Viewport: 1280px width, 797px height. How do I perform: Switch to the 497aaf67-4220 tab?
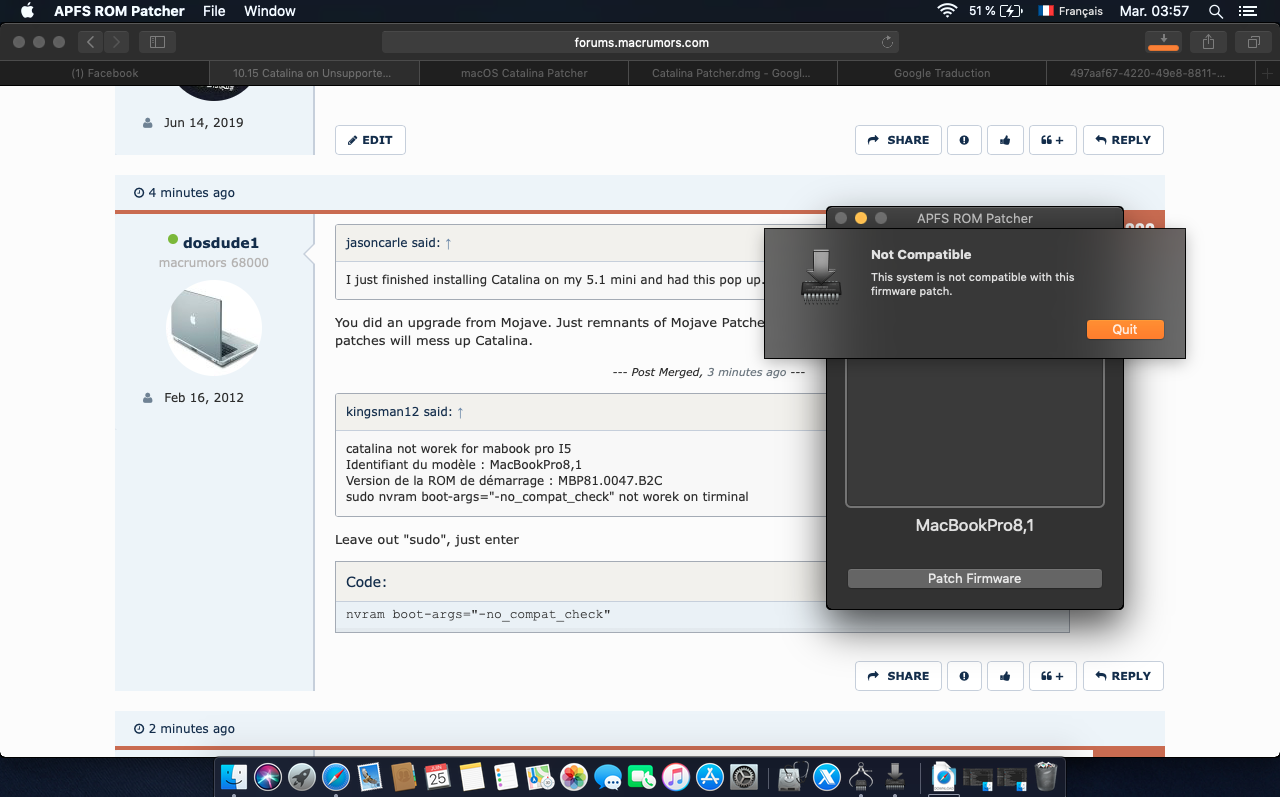coord(1151,73)
